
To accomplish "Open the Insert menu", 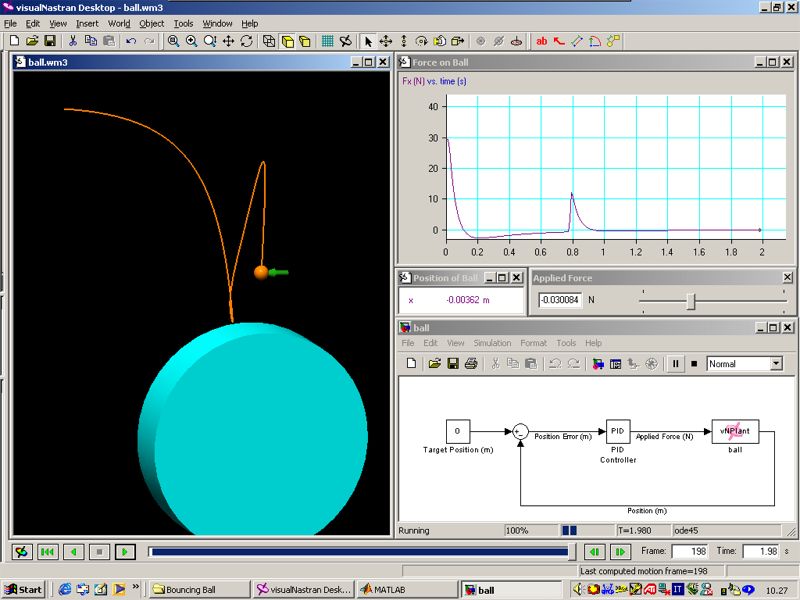I will (x=87, y=23).
